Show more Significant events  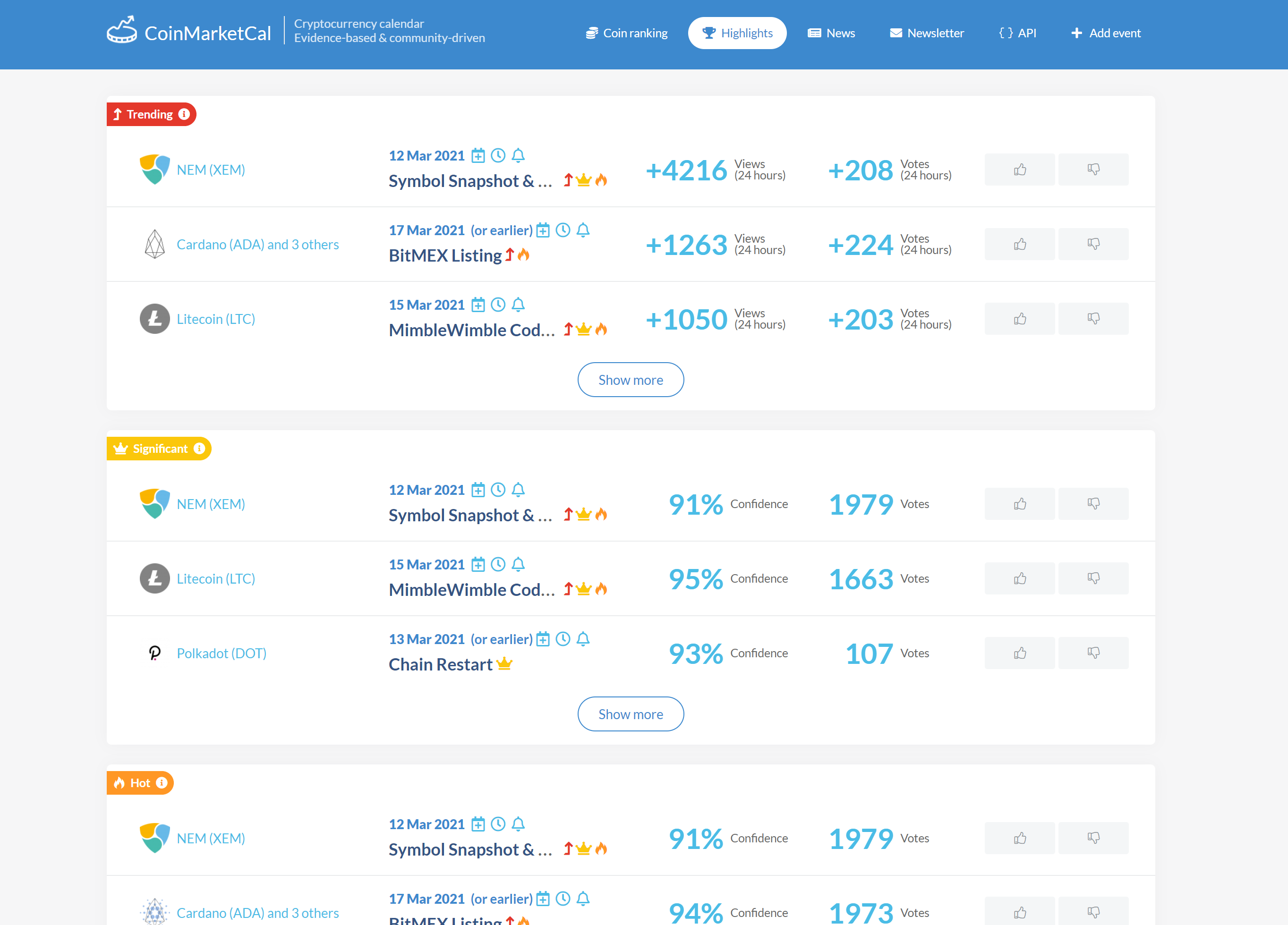click(631, 714)
